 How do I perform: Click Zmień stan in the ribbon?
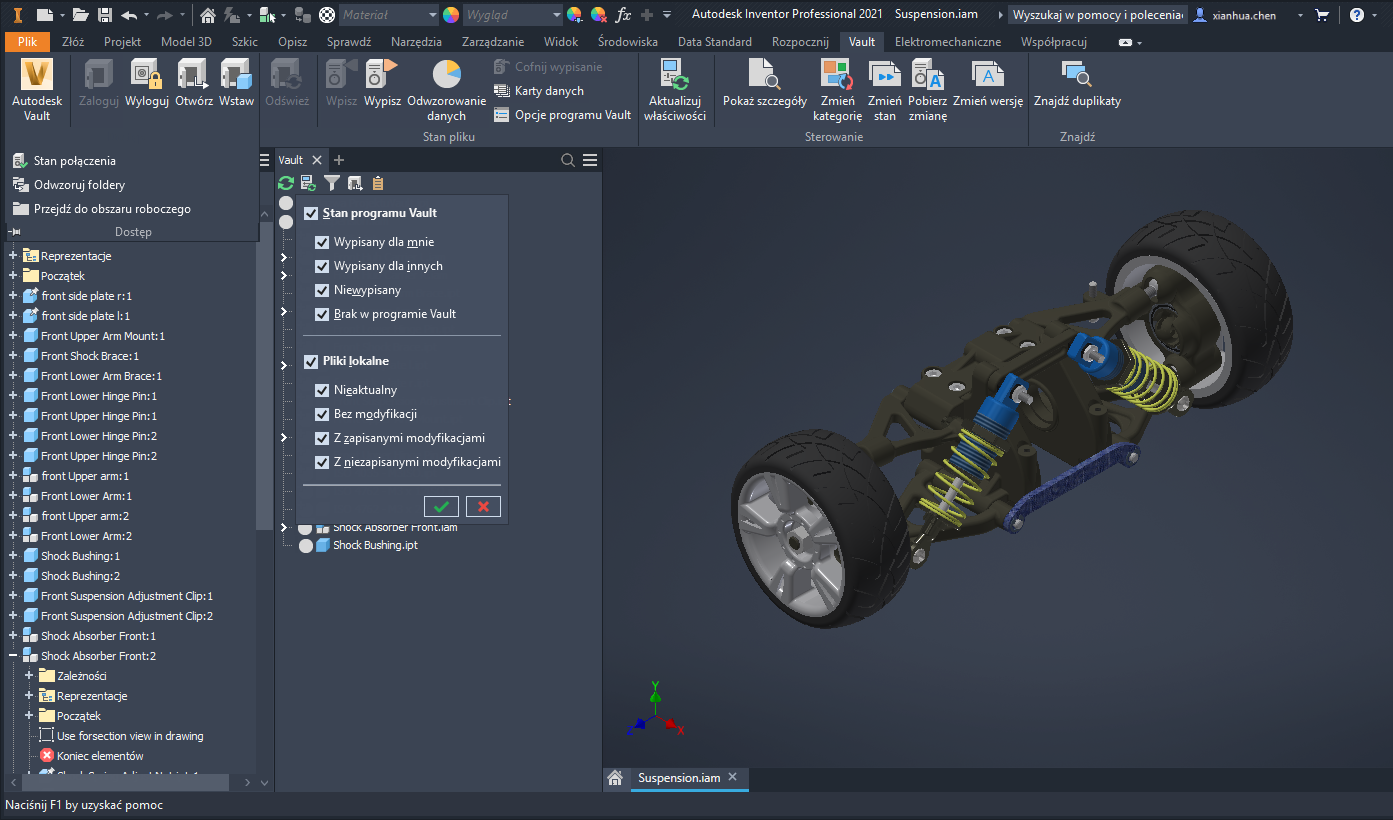[885, 90]
